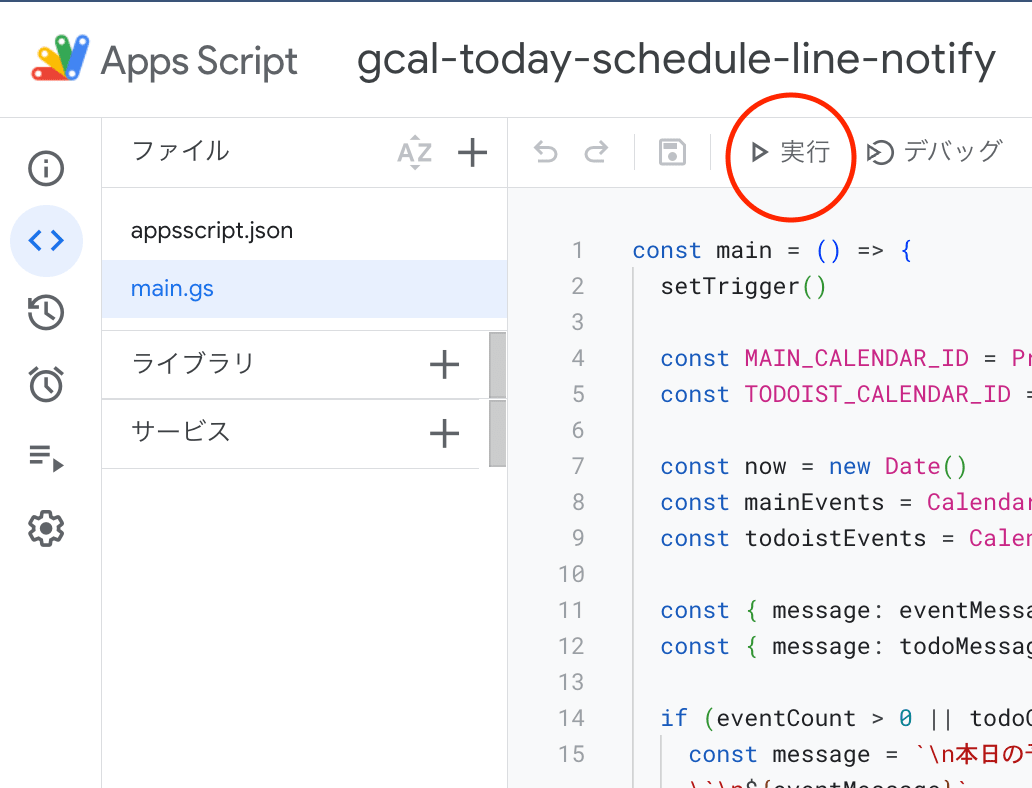Image resolution: width=1032 pixels, height=788 pixels.
Task: Select the Editor code brackets icon
Action: pyautogui.click(x=46, y=240)
